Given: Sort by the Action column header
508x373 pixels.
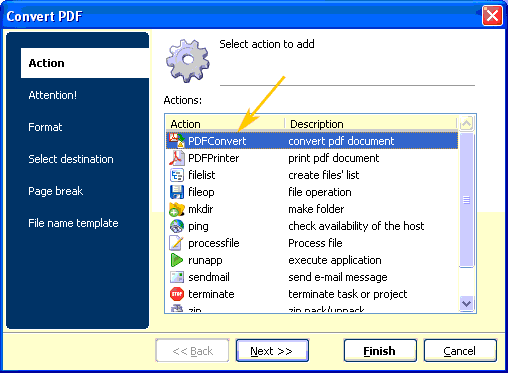Looking at the screenshot, I should (x=225, y=124).
